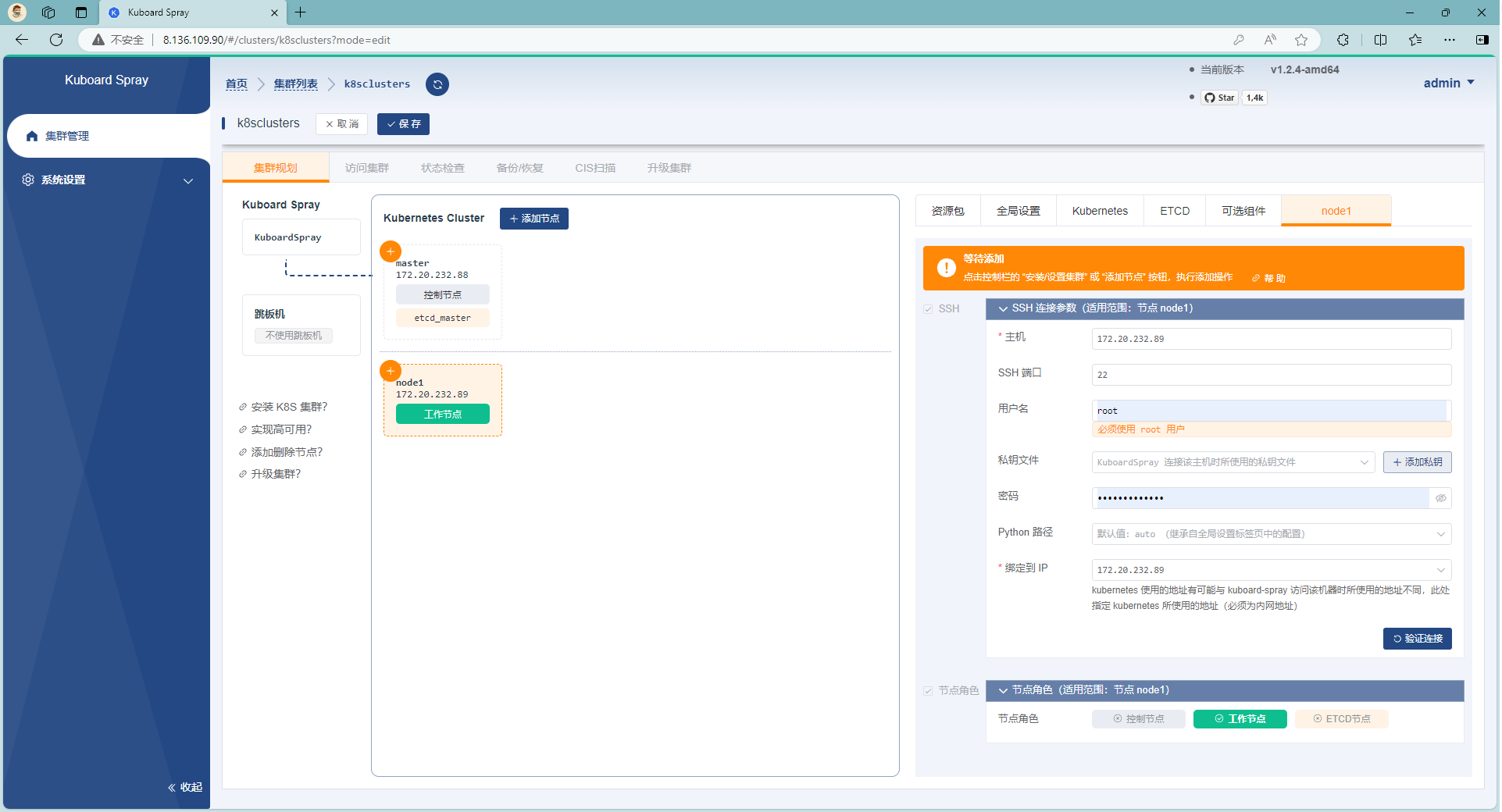
Task: Enable the ETCD节点 role toggle
Action: [1341, 719]
